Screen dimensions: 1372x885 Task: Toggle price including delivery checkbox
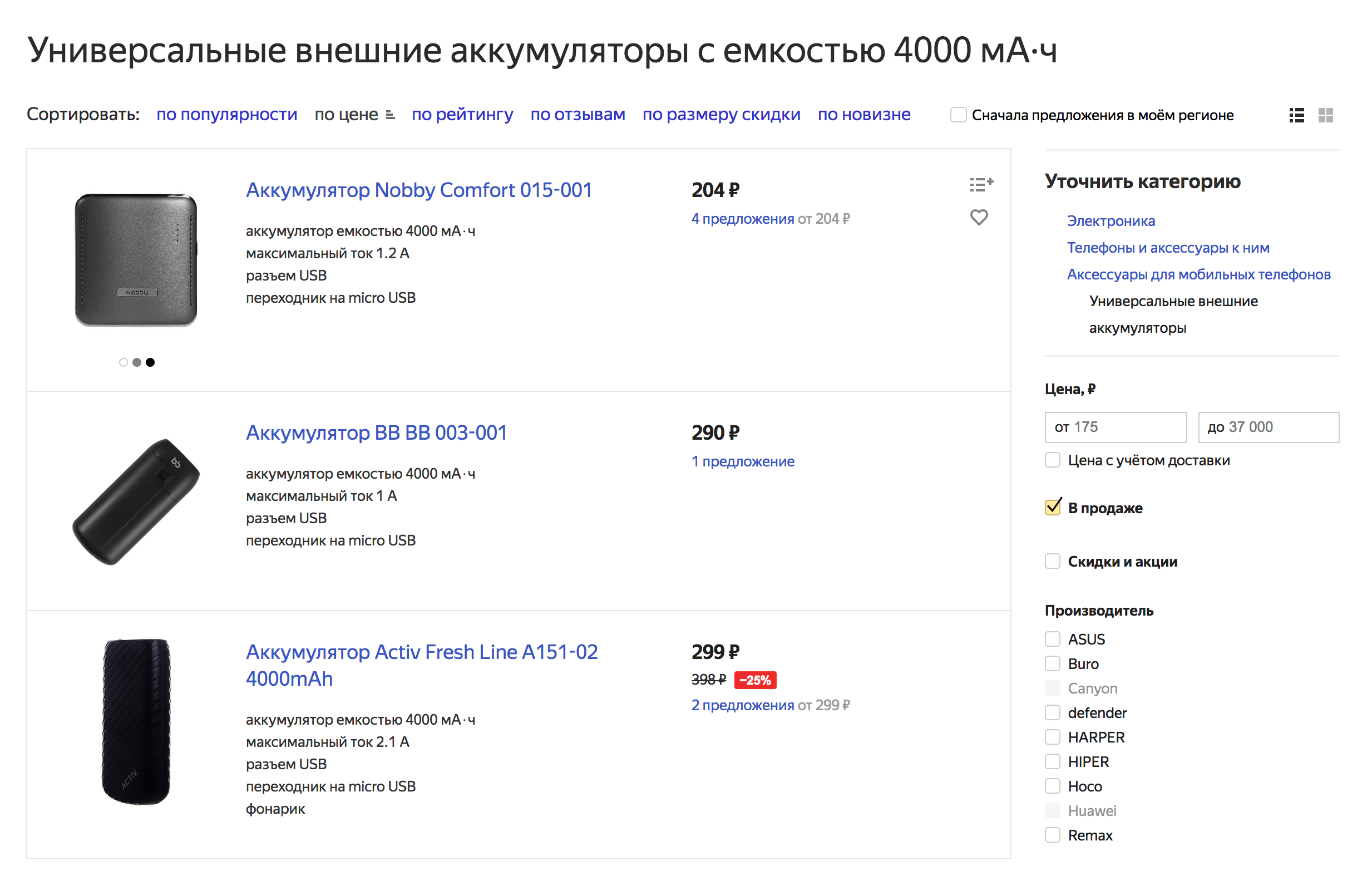coord(1052,460)
